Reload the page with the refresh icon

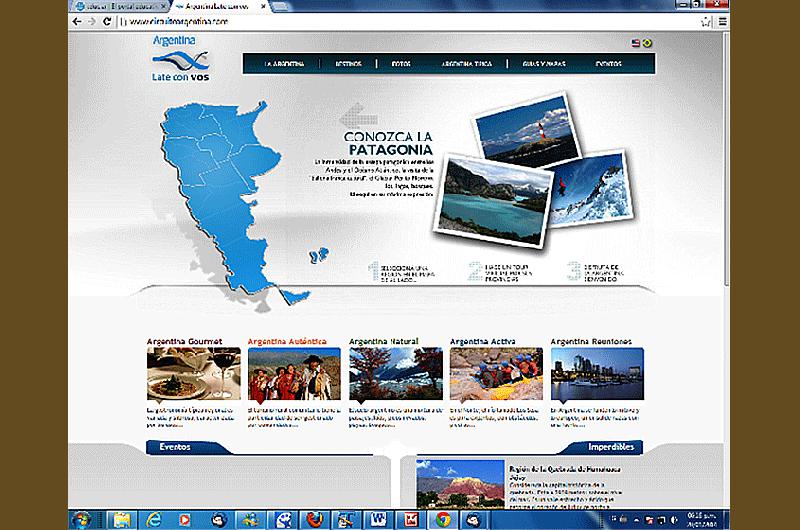tap(107, 21)
